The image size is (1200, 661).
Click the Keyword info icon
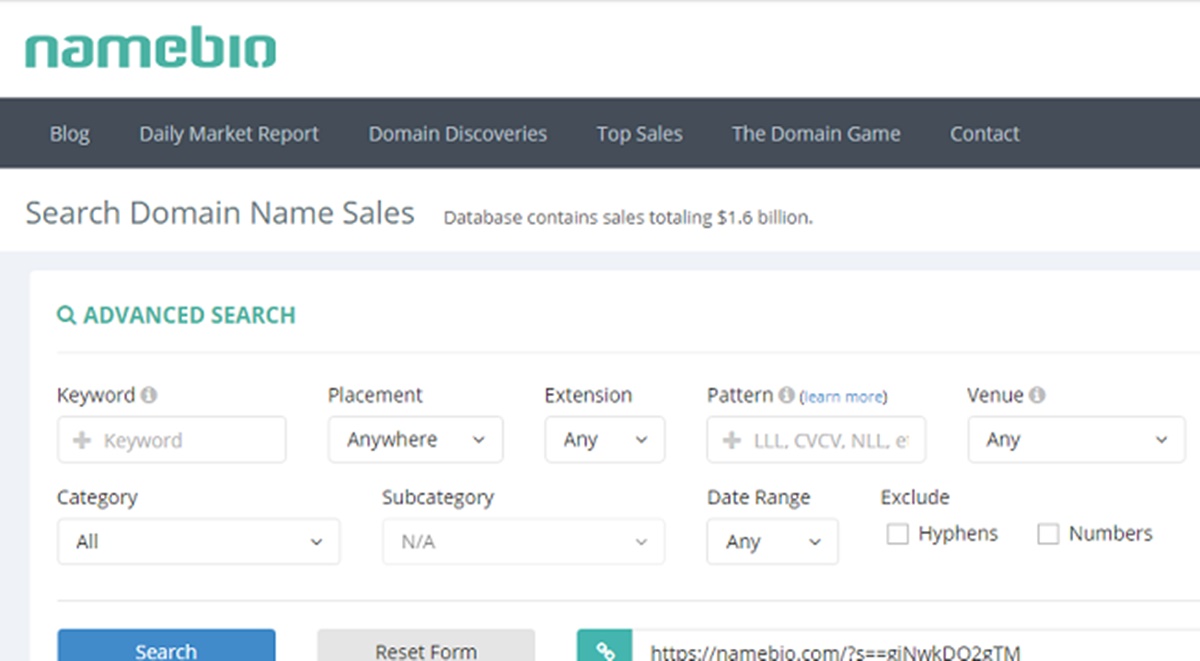click(149, 395)
